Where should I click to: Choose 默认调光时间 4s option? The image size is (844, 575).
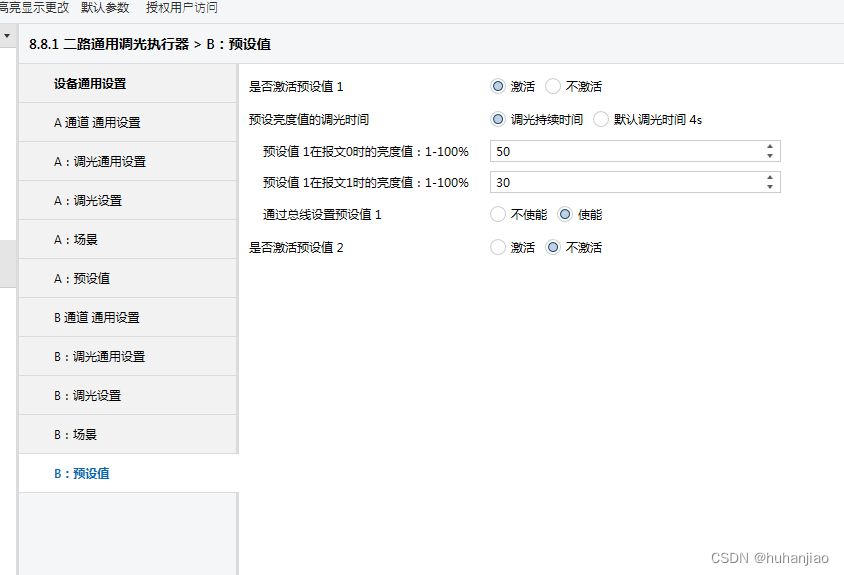coord(601,120)
